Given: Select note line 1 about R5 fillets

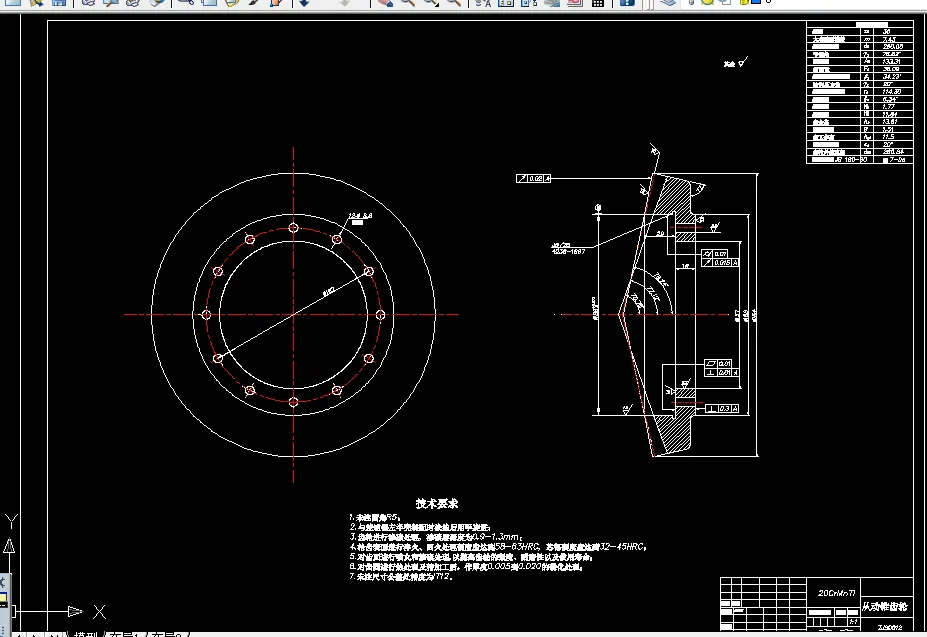Looking at the screenshot, I should pos(375,518).
